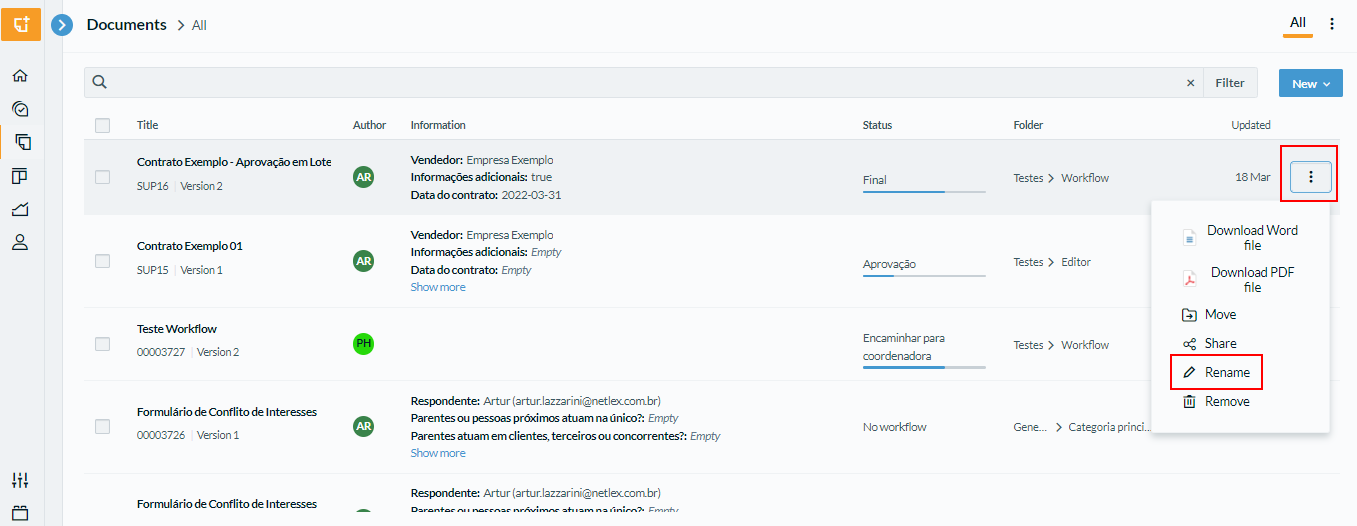Check the Teste Workflow row checkbox
This screenshot has width=1357, height=526.
103,344
